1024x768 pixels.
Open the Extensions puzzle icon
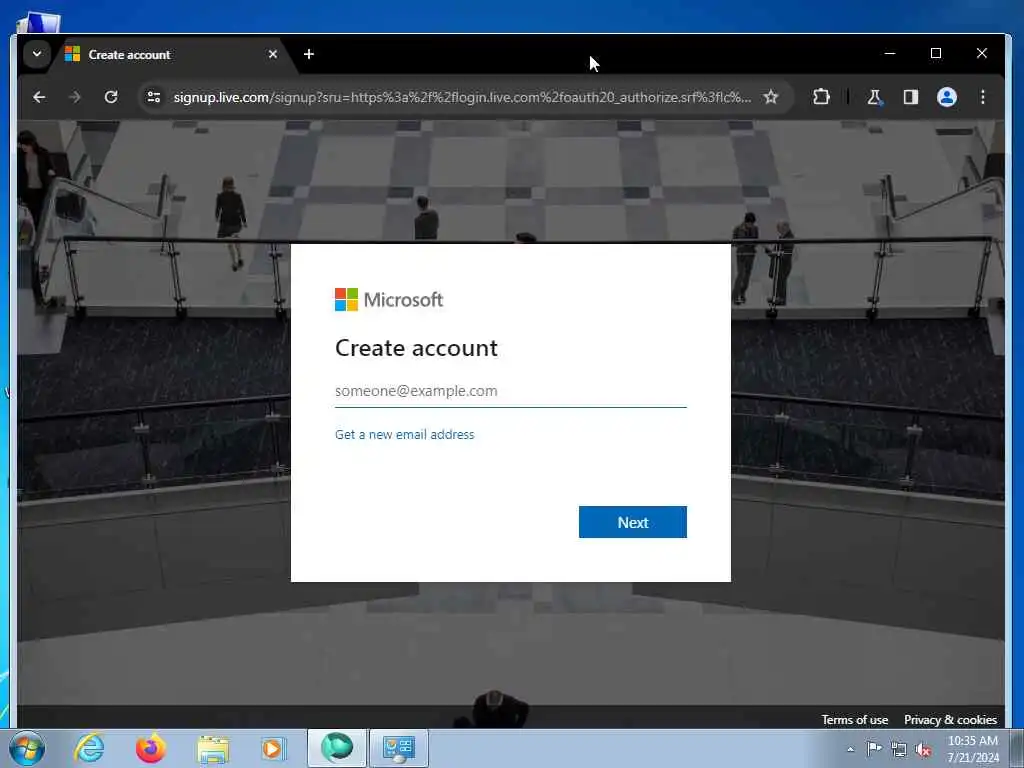821,97
